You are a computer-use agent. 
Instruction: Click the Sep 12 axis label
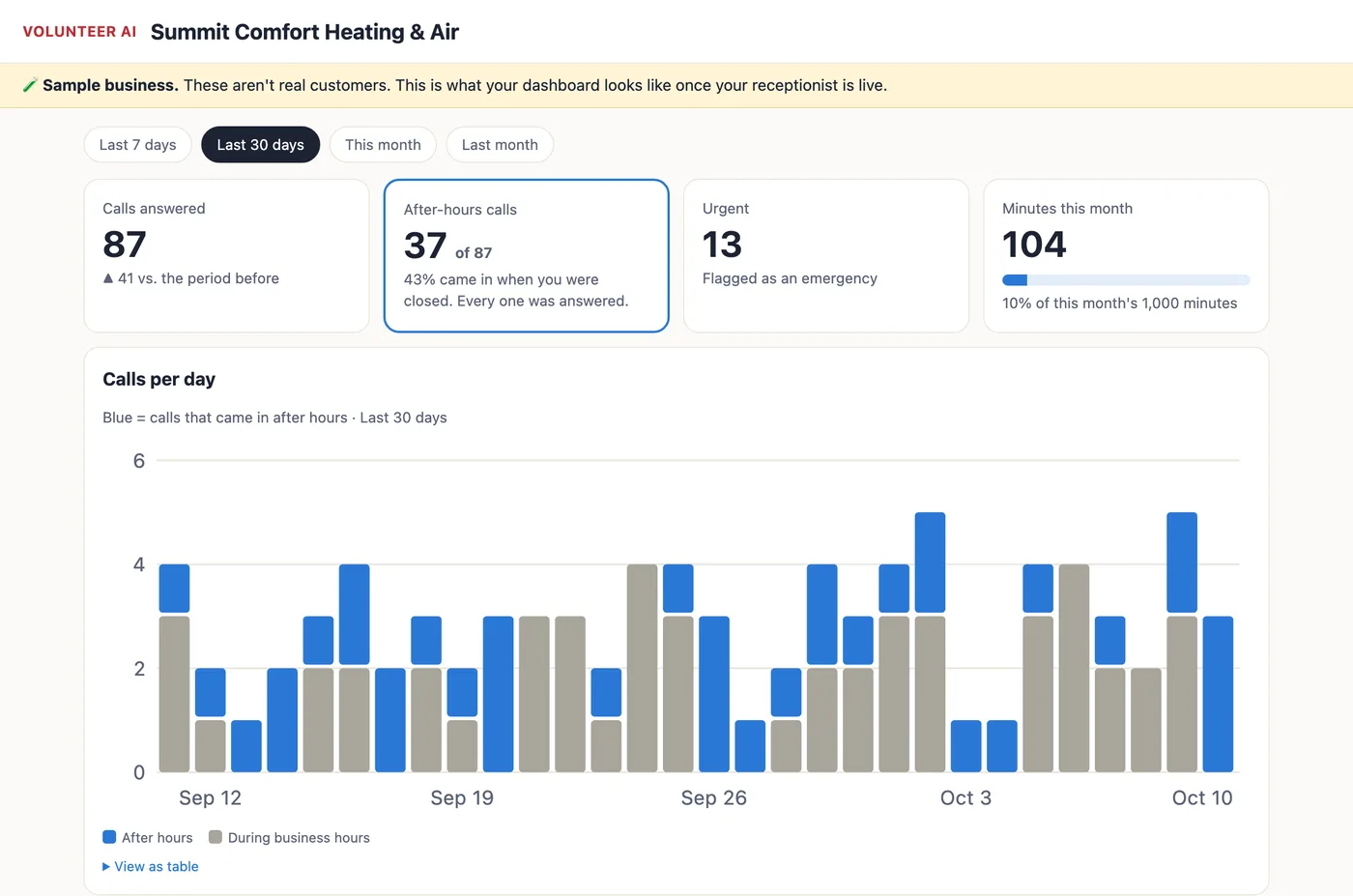tap(210, 798)
